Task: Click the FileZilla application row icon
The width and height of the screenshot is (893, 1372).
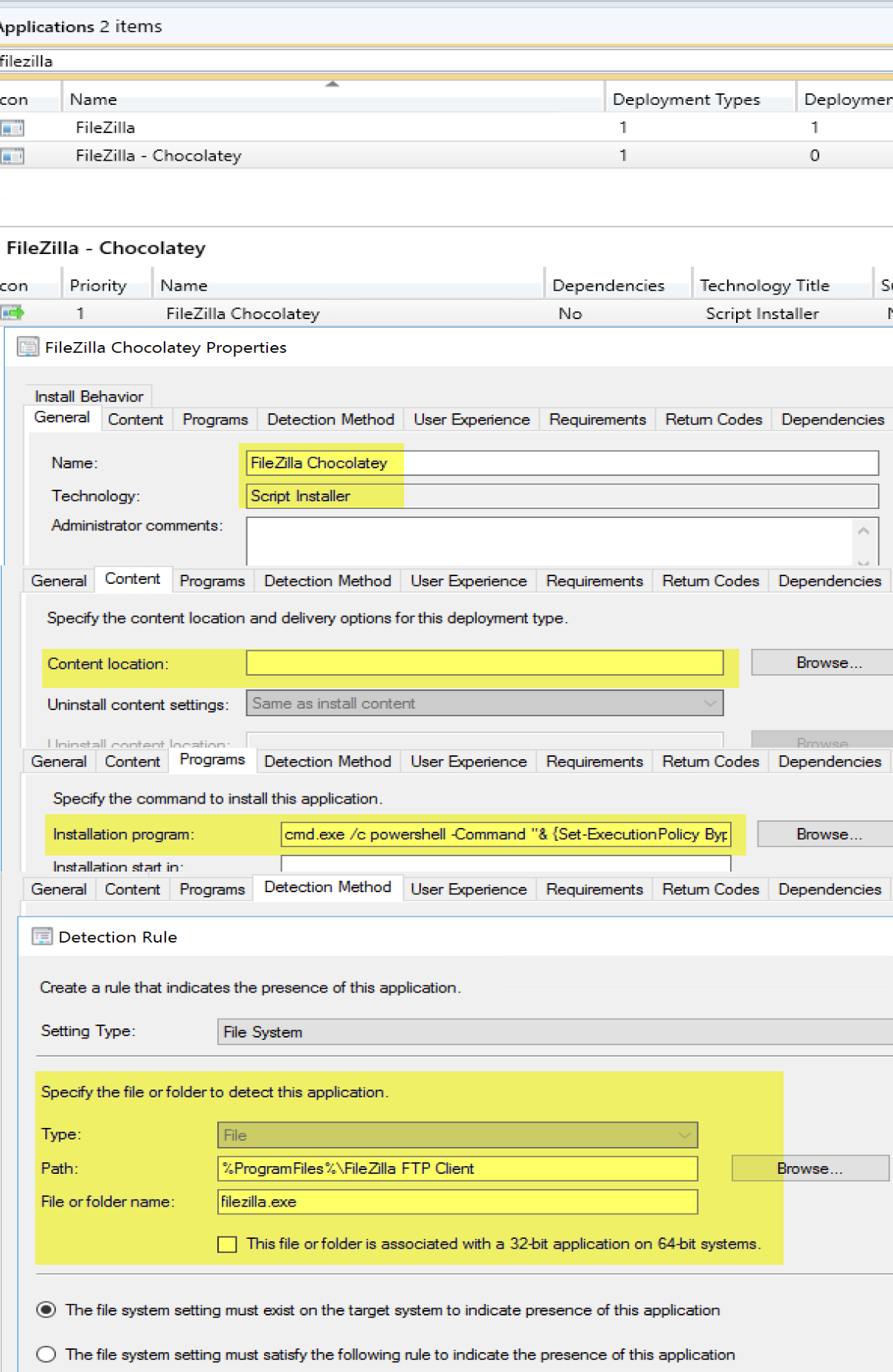Action: (12, 128)
